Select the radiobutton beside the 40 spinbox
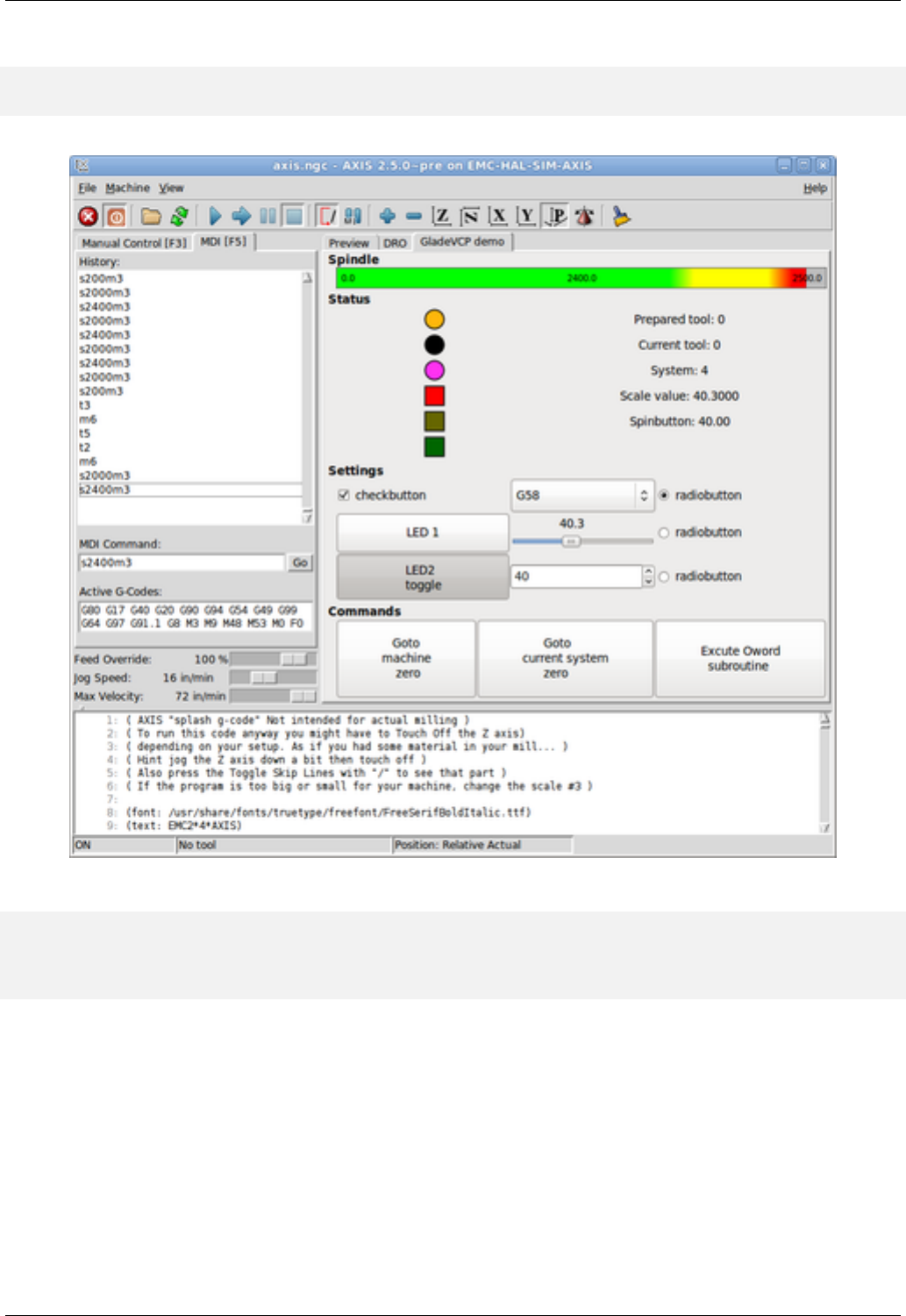This screenshot has height=1316, width=906. (x=664, y=576)
